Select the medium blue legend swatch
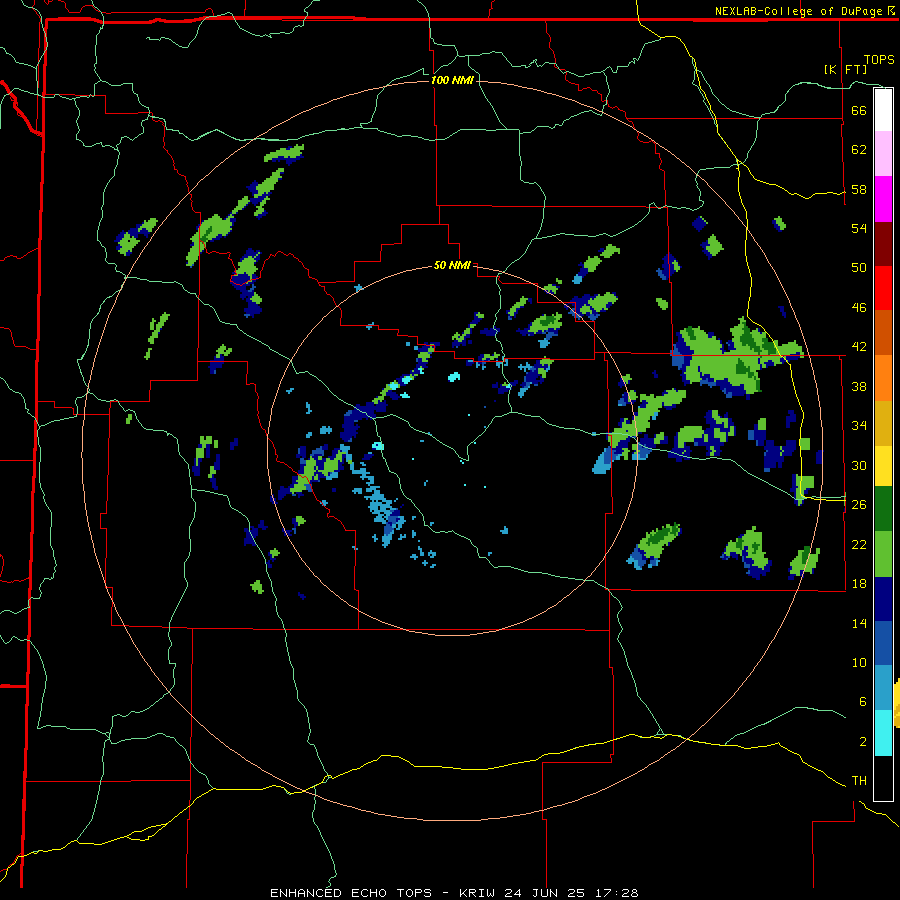This screenshot has width=900, height=900. pyautogui.click(x=883, y=643)
